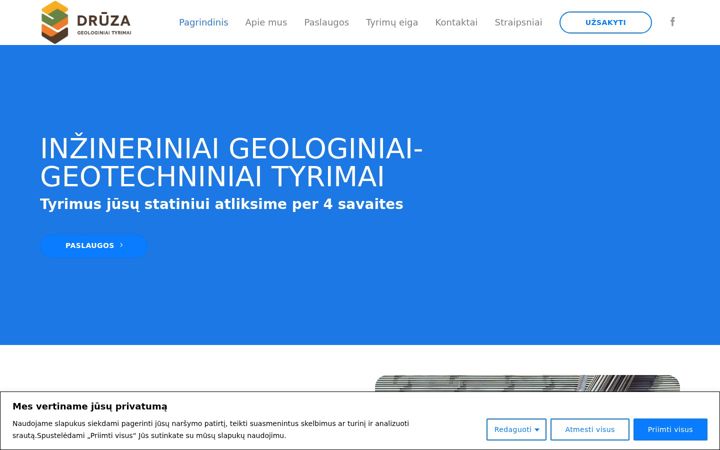Expand the Redaguoti cookie options dropdown
The height and width of the screenshot is (450, 720).
tap(516, 429)
